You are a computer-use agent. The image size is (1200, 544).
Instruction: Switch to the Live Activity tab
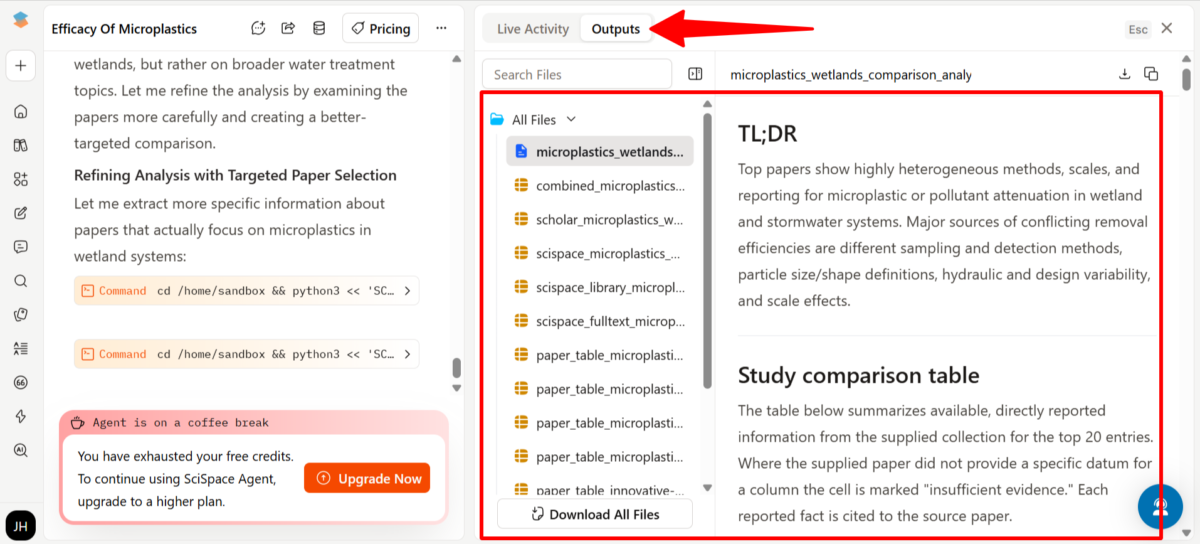[x=532, y=29]
